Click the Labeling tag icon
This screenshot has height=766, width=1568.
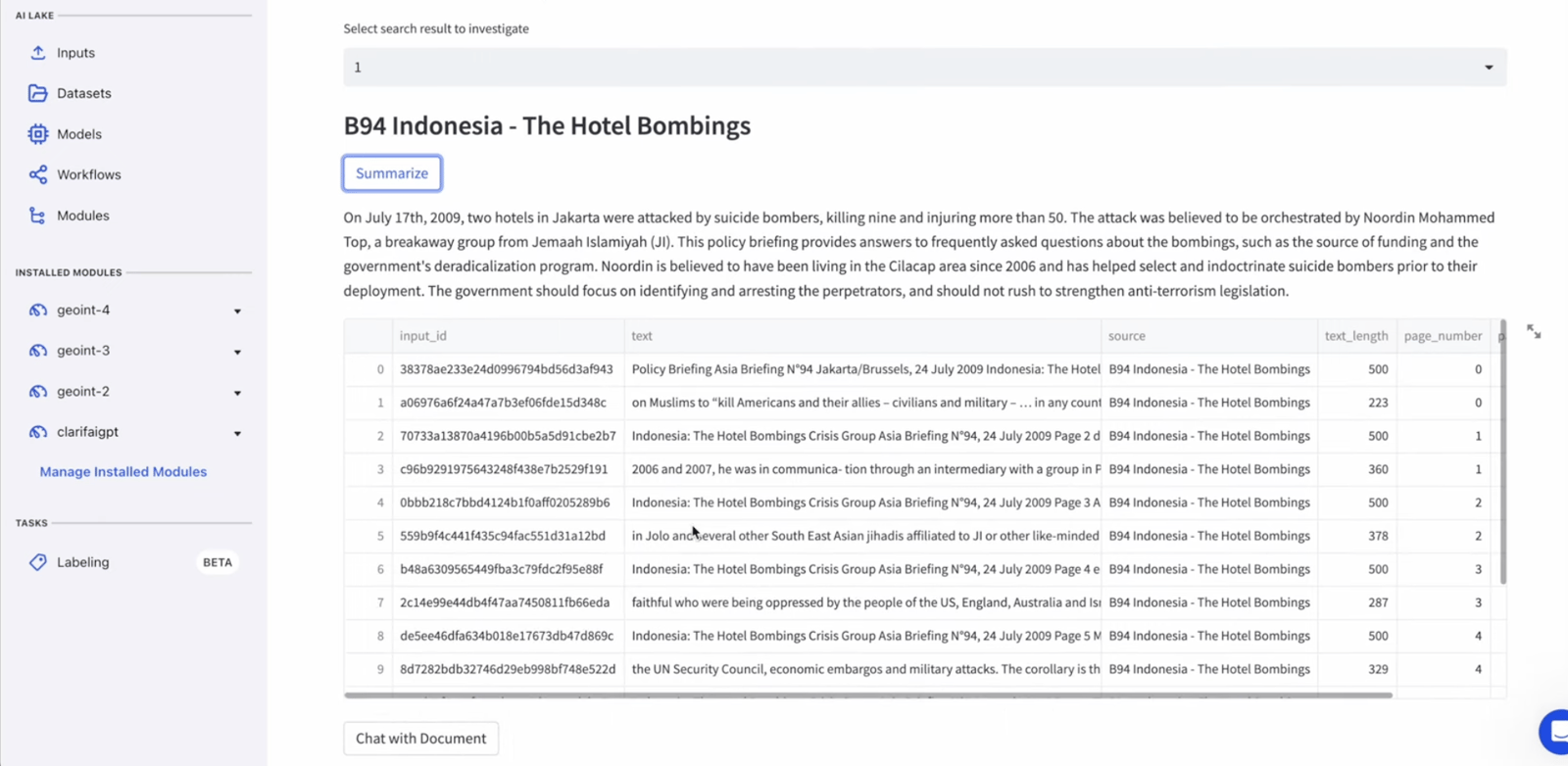(38, 562)
